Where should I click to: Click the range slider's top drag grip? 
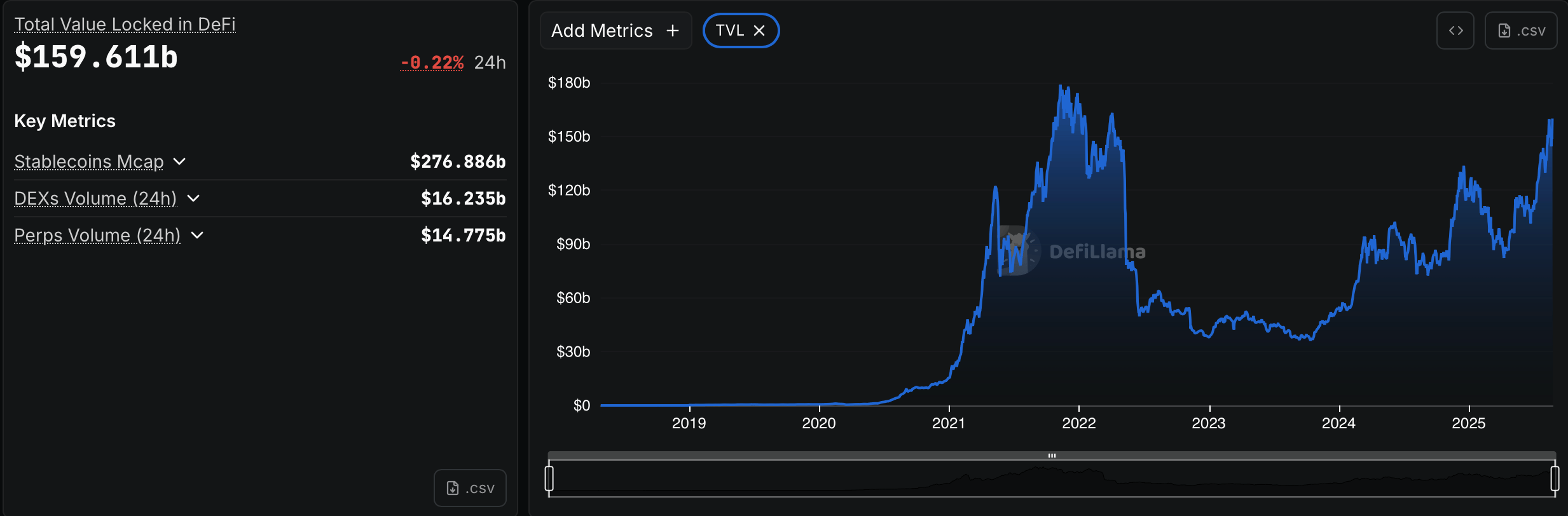pyautogui.click(x=1052, y=456)
